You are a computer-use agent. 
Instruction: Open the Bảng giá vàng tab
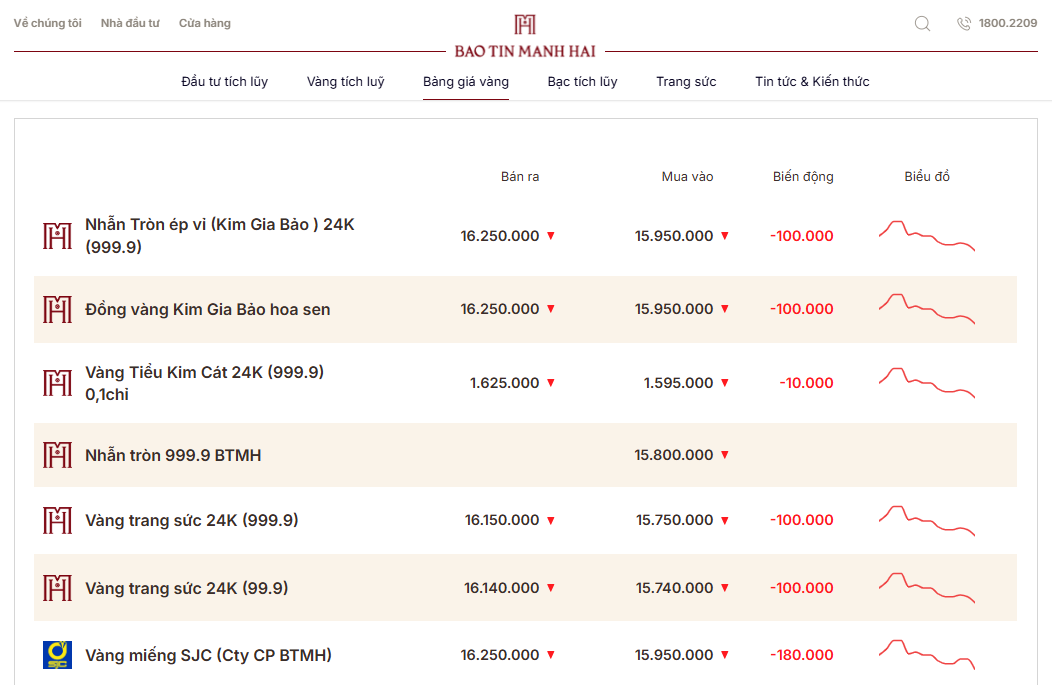[x=466, y=82]
